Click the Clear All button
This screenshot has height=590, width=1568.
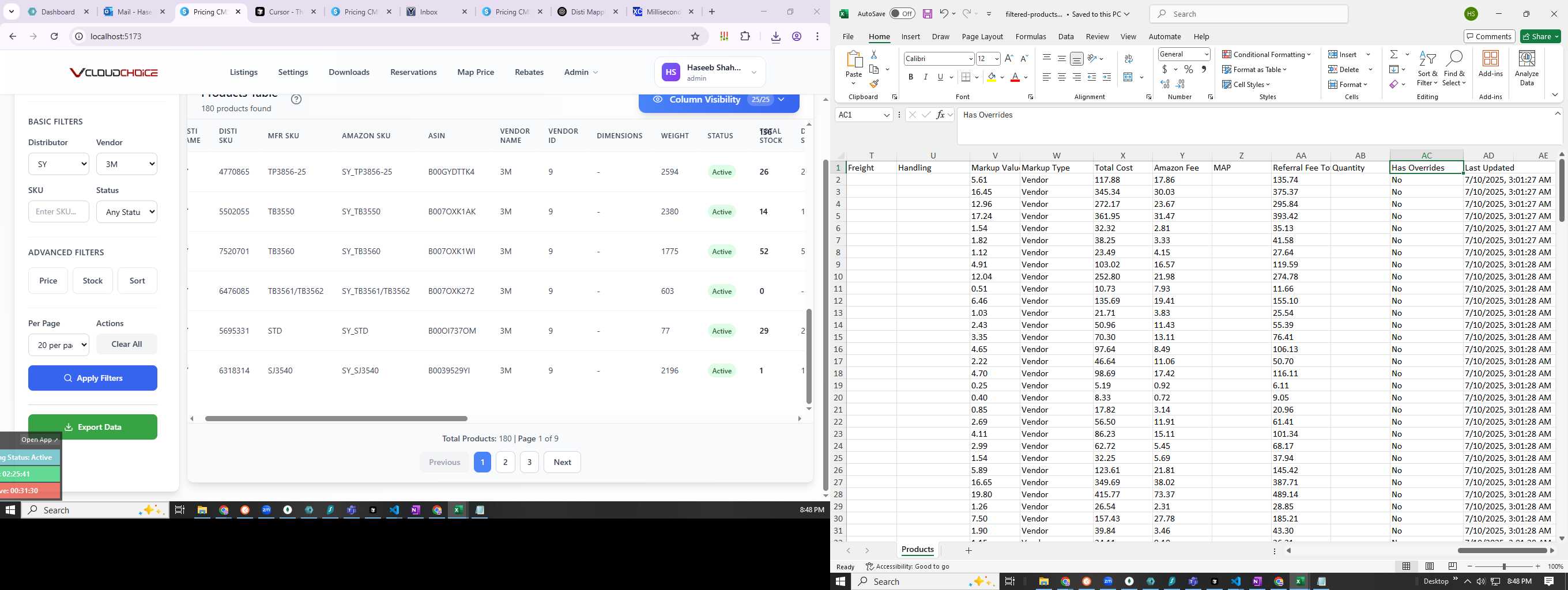(127, 343)
